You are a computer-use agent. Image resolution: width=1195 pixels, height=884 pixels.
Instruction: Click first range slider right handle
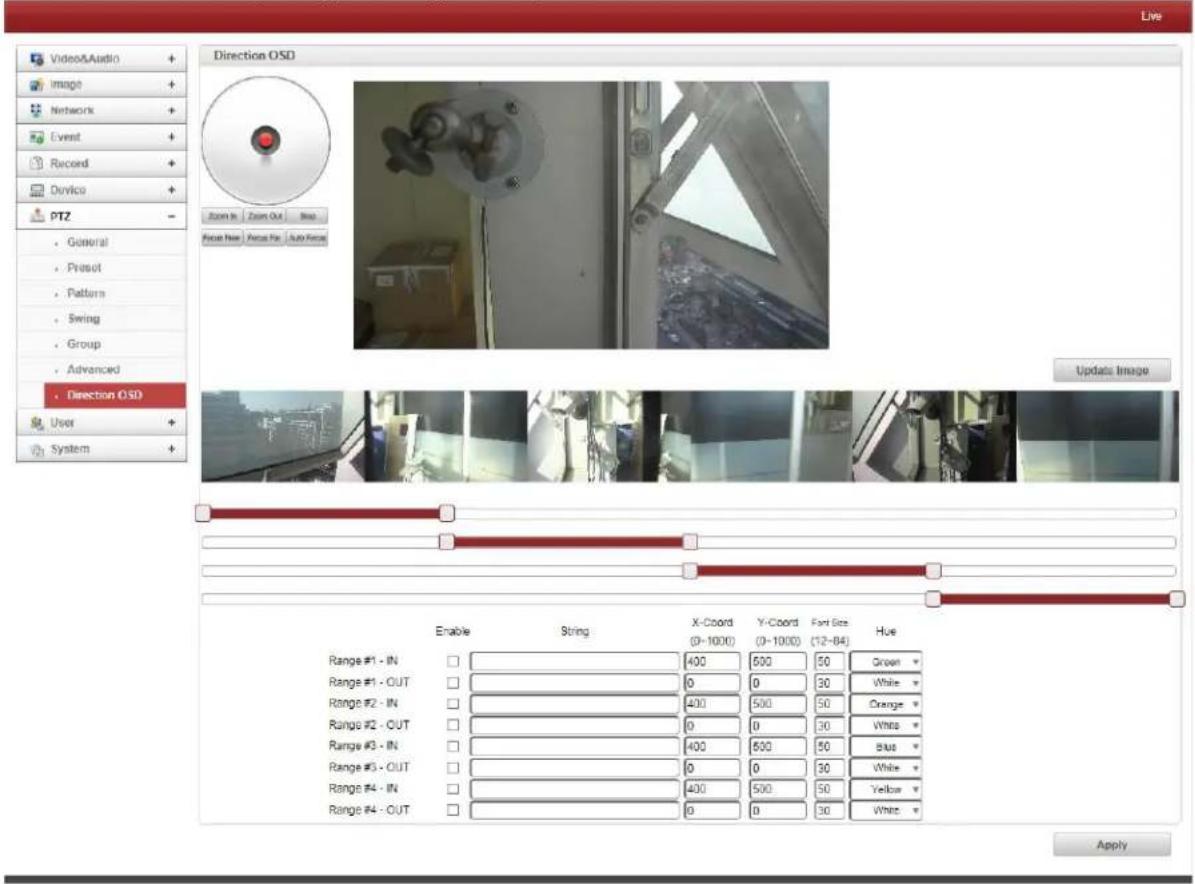(447, 513)
